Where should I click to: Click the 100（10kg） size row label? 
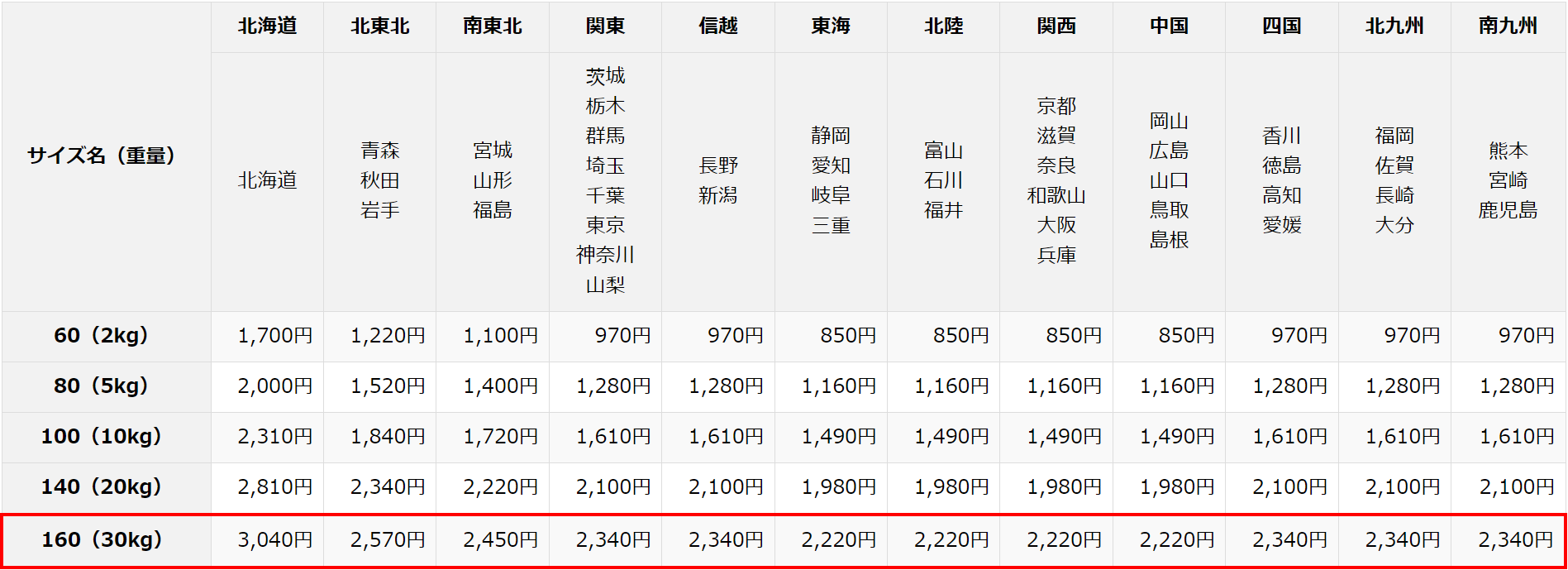[101, 437]
